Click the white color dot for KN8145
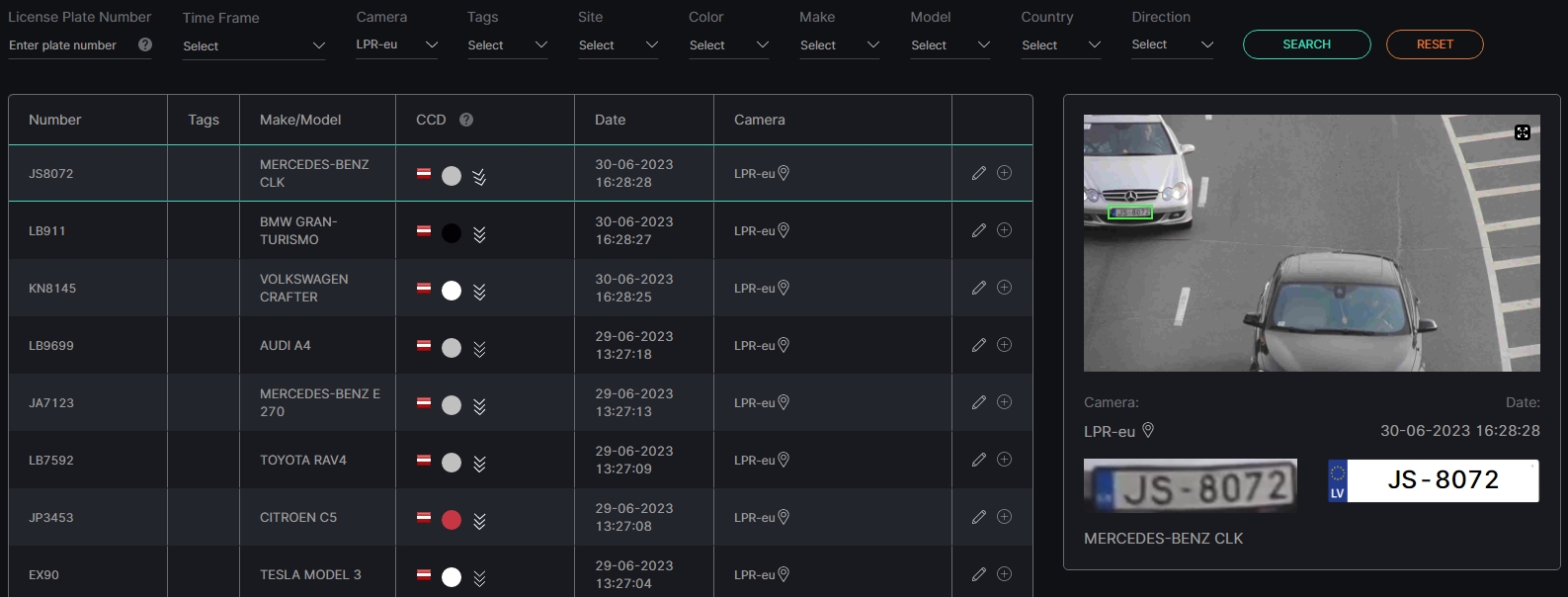Viewport: 1568px width, 597px height. [x=452, y=291]
